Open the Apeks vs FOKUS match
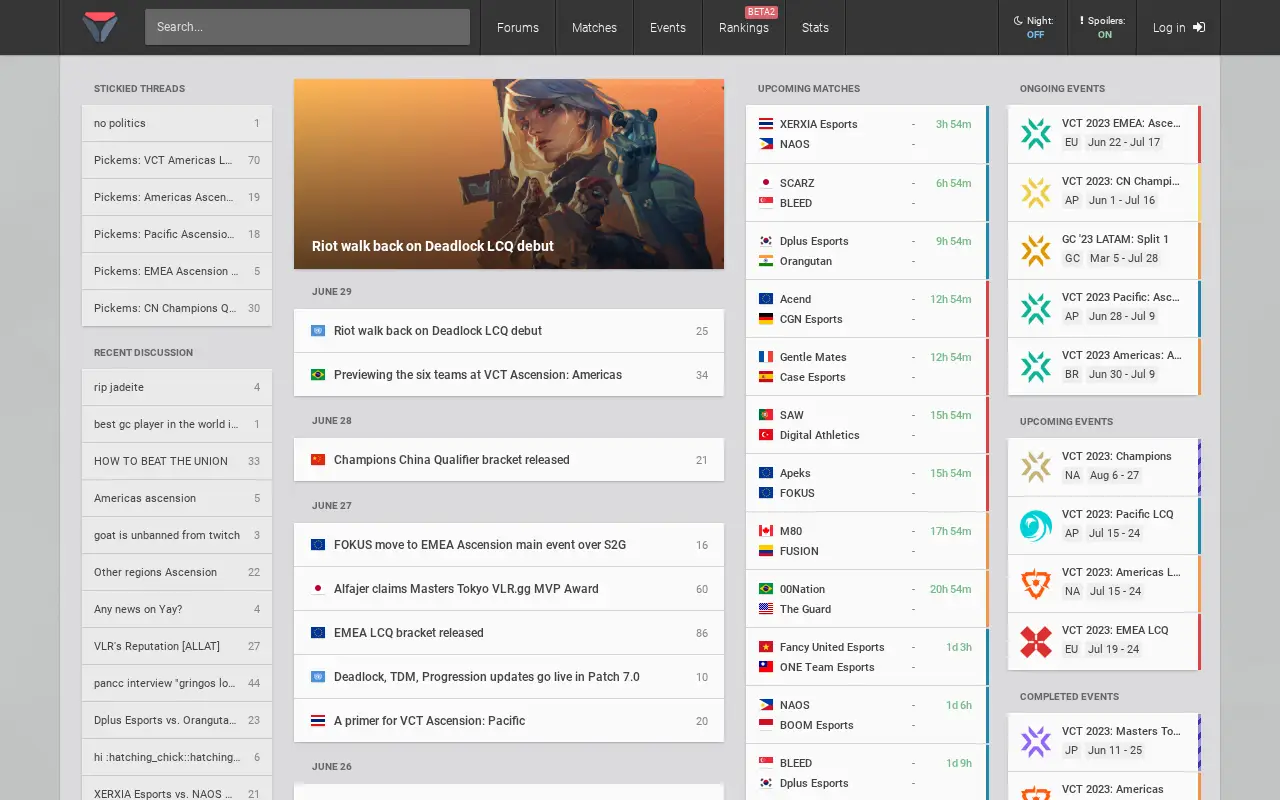This screenshot has height=800, width=1280. click(x=867, y=483)
